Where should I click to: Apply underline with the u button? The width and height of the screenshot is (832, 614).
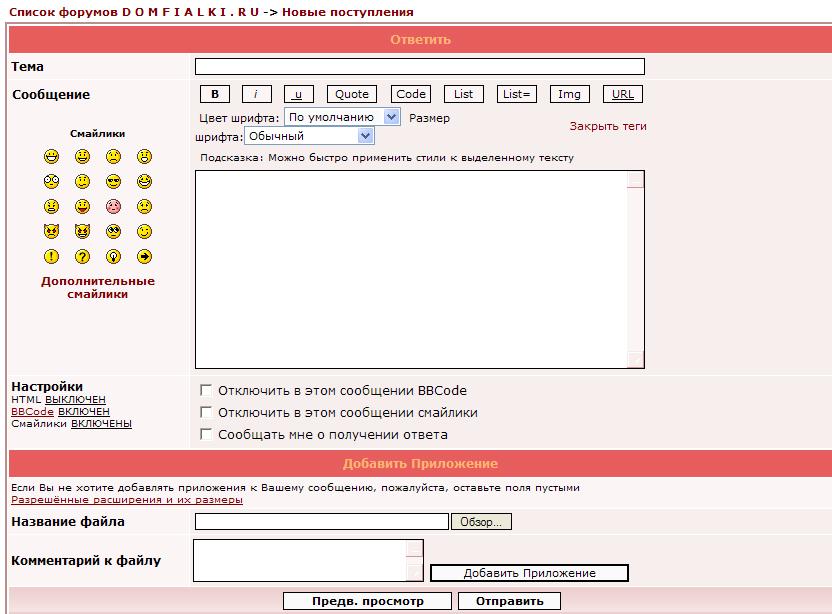coord(299,94)
